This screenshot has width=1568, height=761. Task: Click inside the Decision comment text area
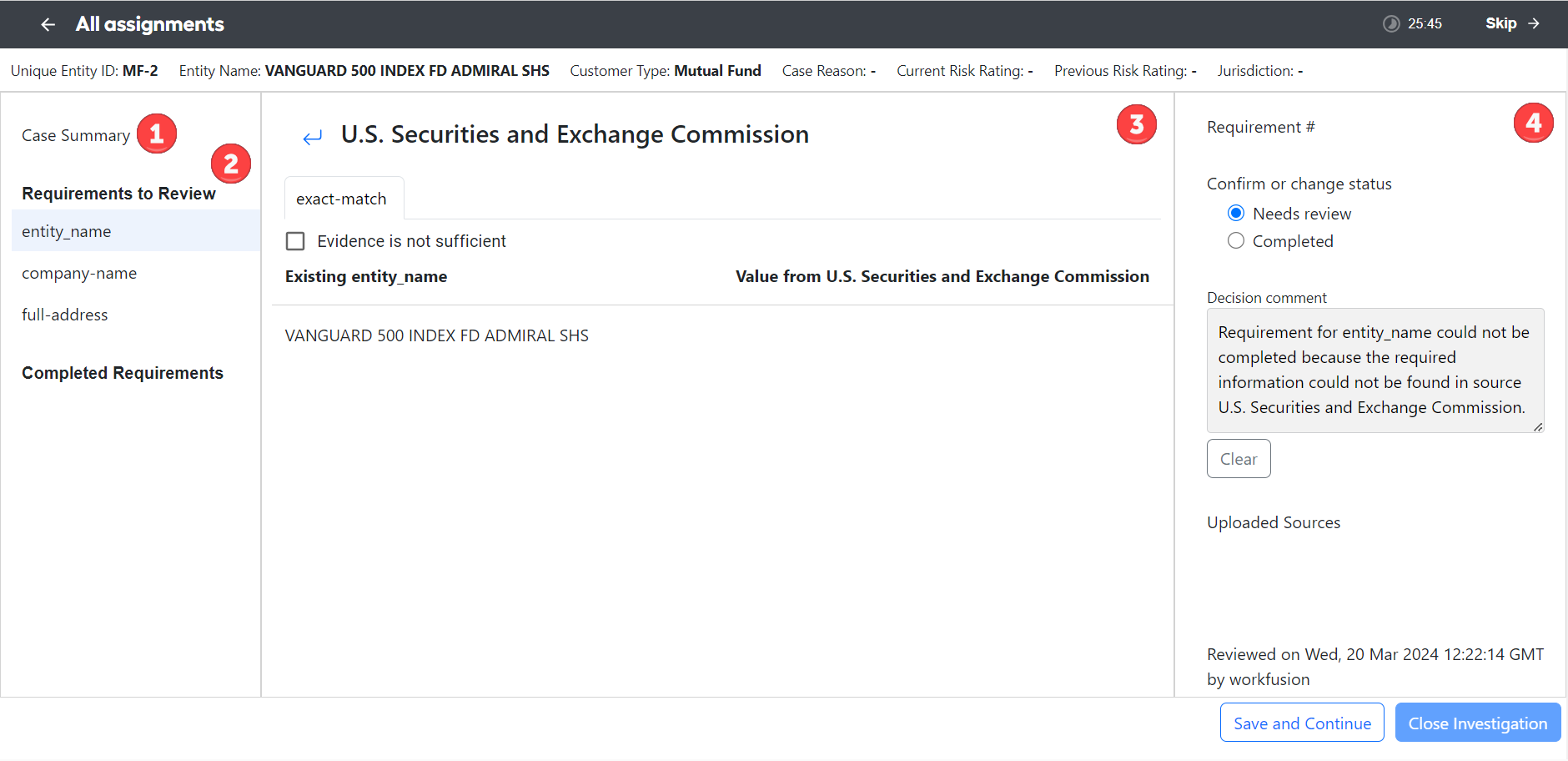click(x=1375, y=370)
